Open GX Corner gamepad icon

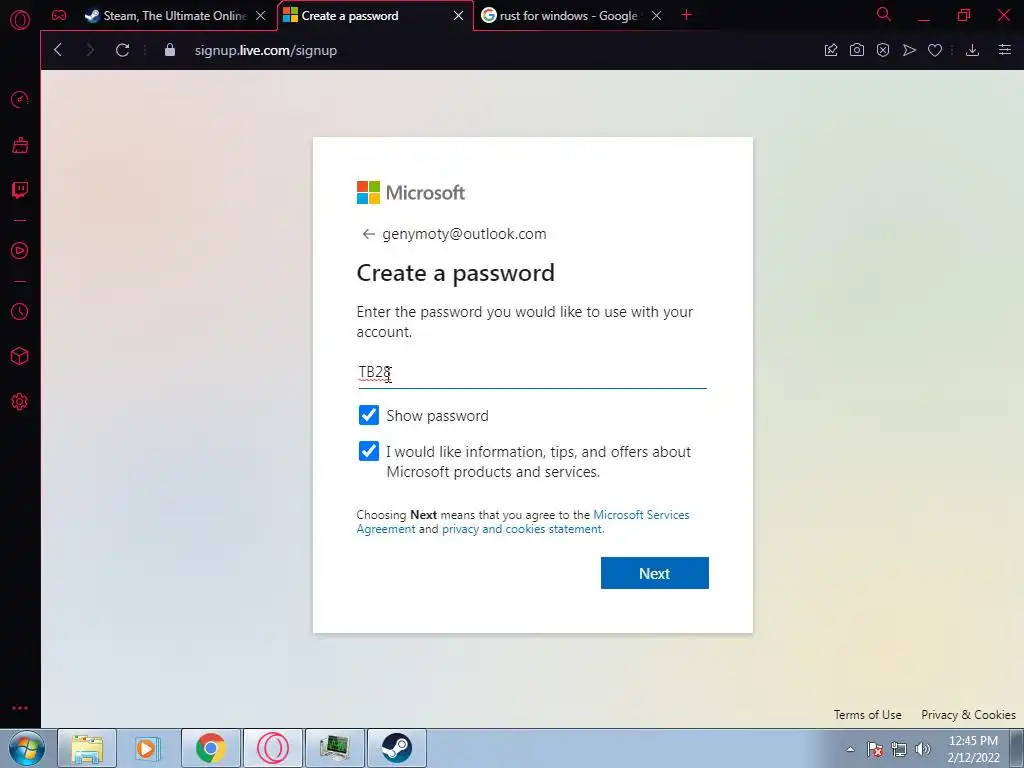coord(59,15)
